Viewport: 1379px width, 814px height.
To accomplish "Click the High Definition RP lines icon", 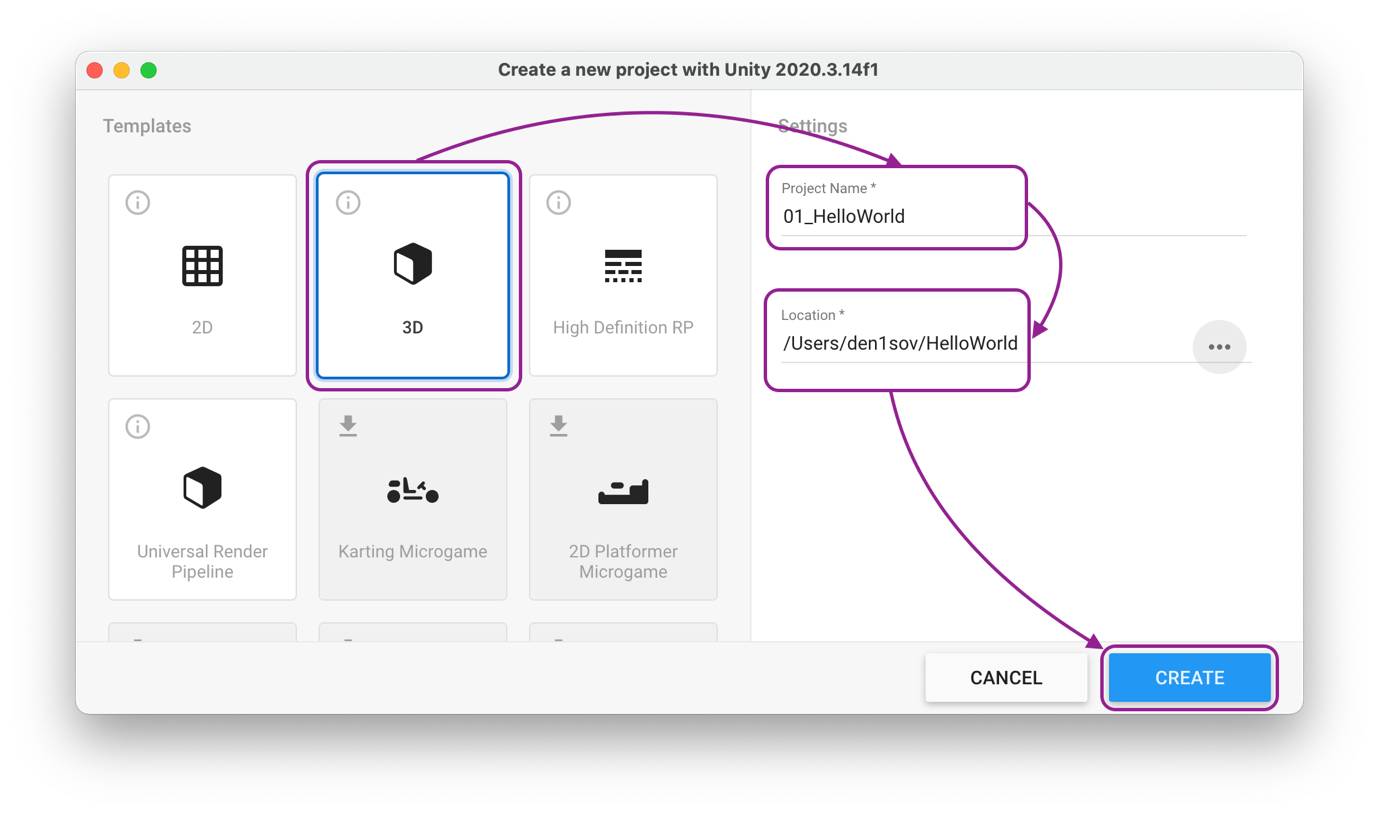I will click(x=623, y=266).
